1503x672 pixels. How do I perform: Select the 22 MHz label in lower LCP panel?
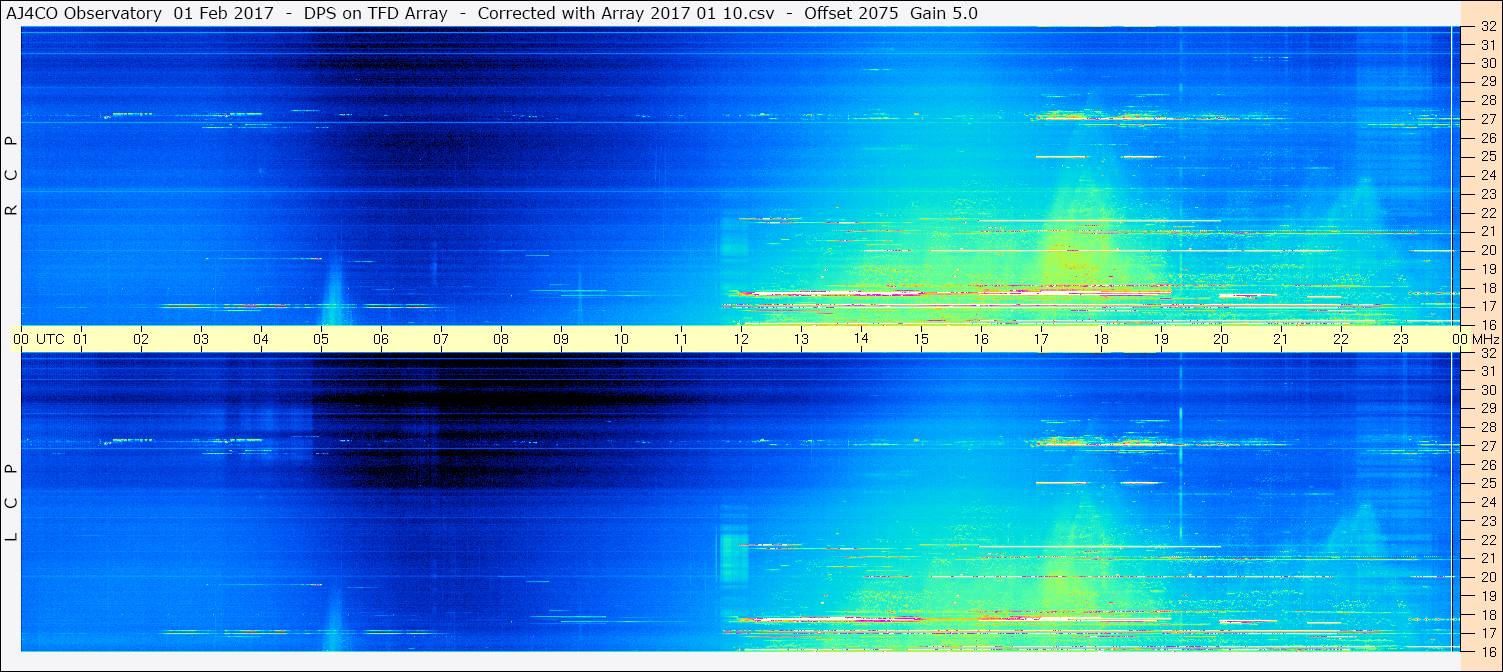tap(1488, 539)
